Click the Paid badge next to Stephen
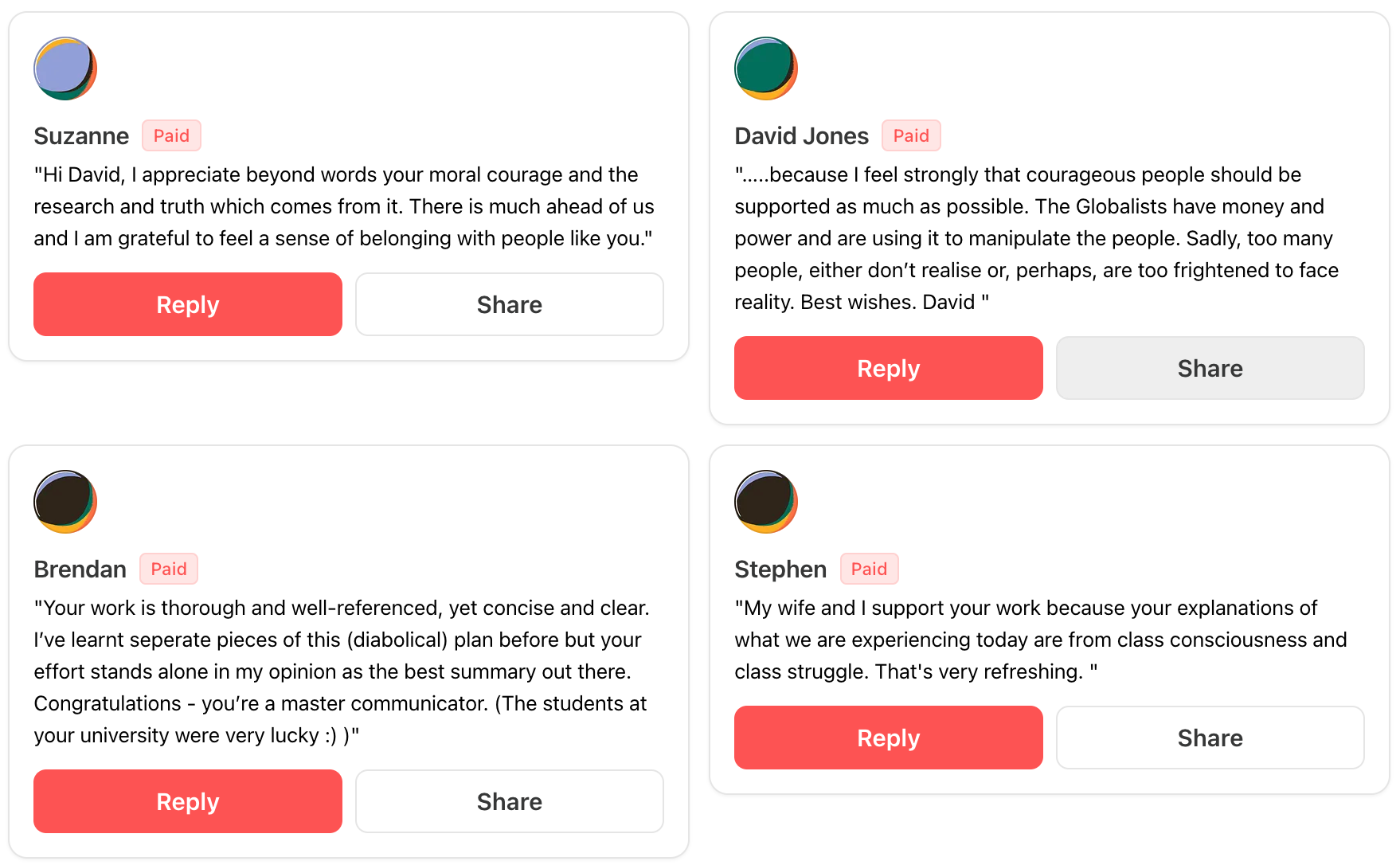The image size is (1400, 865). [869, 569]
